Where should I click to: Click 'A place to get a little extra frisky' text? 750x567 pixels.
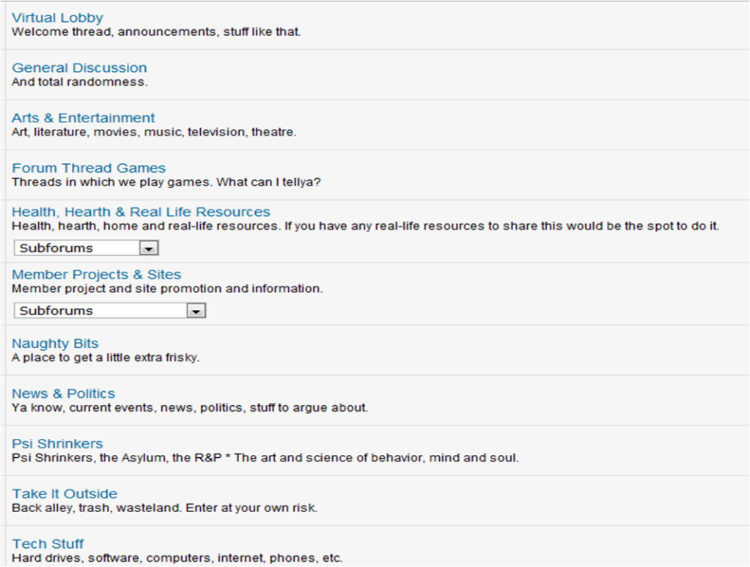106,357
